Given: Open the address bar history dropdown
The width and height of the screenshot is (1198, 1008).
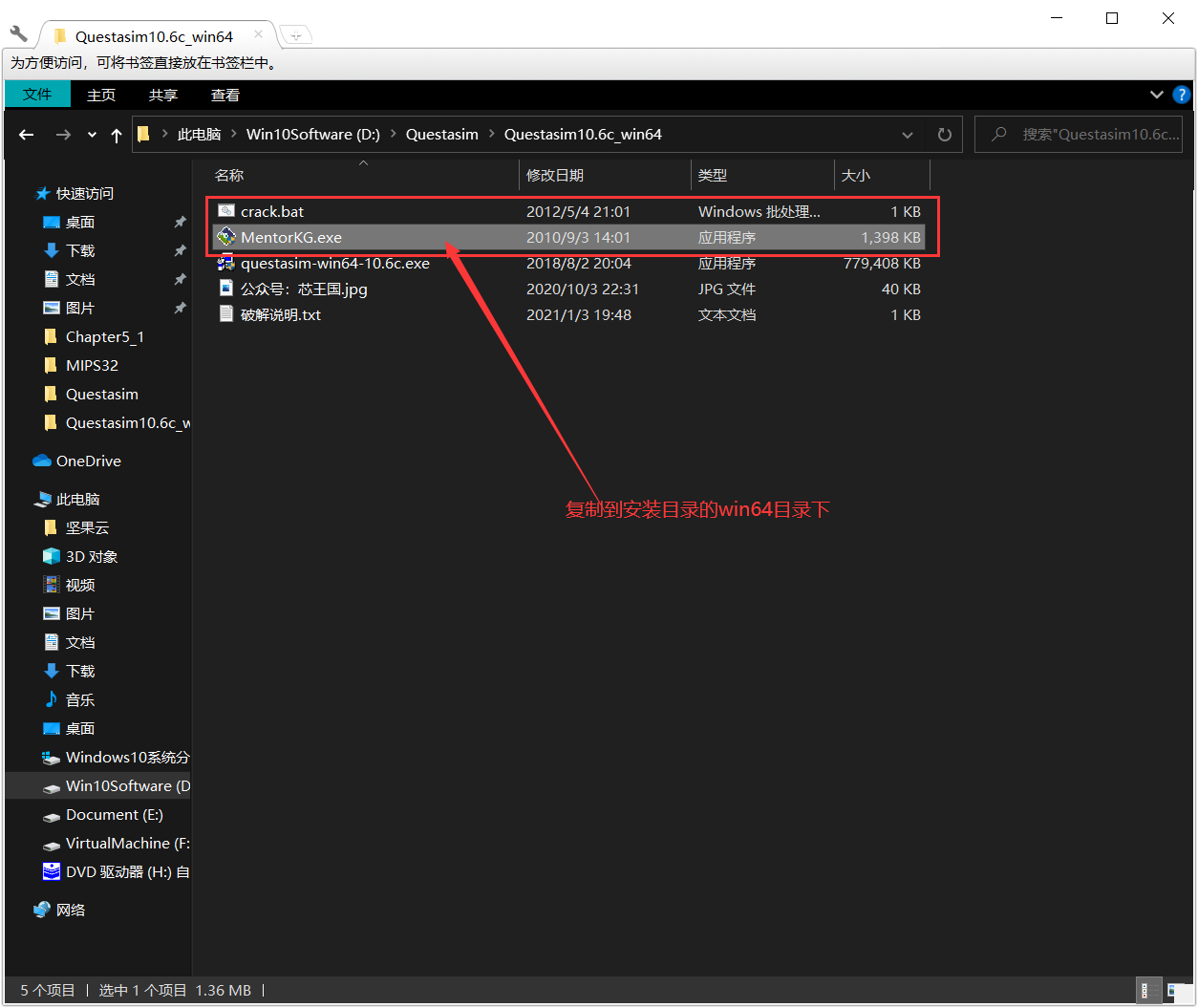Looking at the screenshot, I should point(907,134).
